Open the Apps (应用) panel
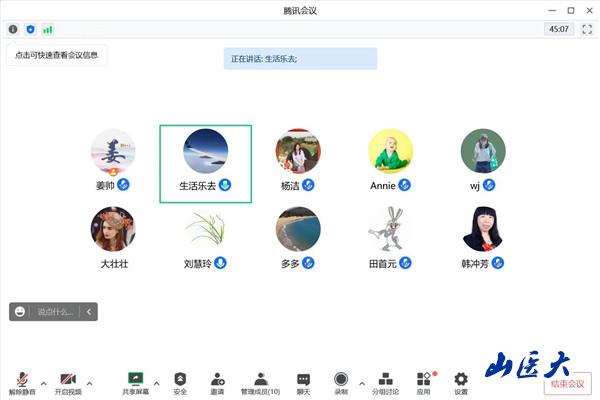This screenshot has height=400, width=600. [424, 382]
